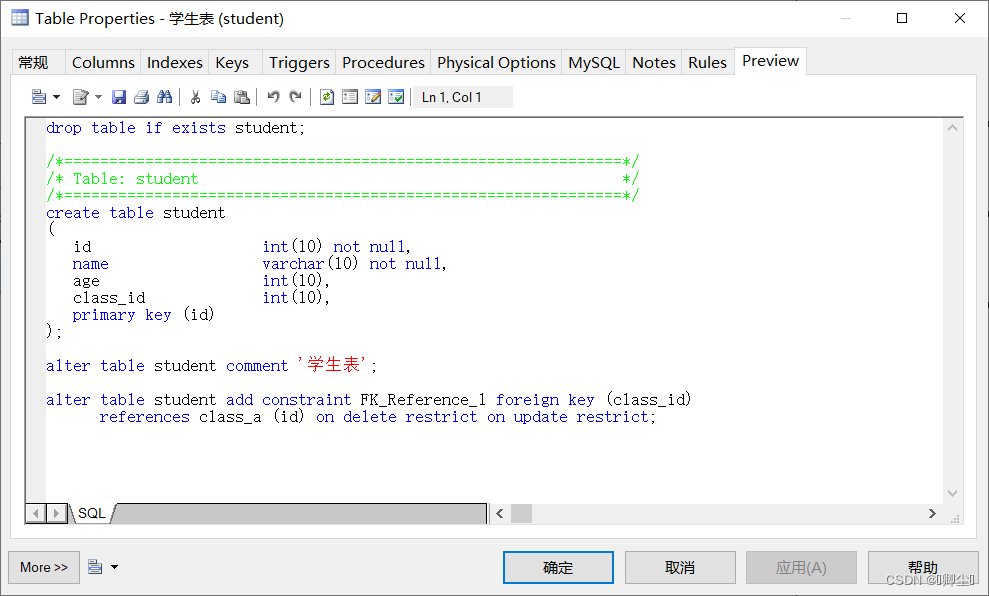Click the Save toolbar icon

[x=120, y=96]
